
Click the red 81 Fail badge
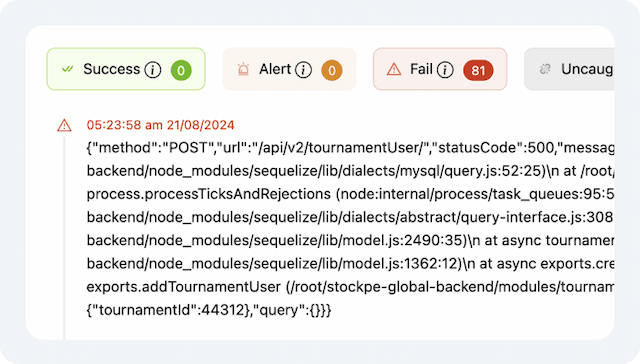click(478, 70)
